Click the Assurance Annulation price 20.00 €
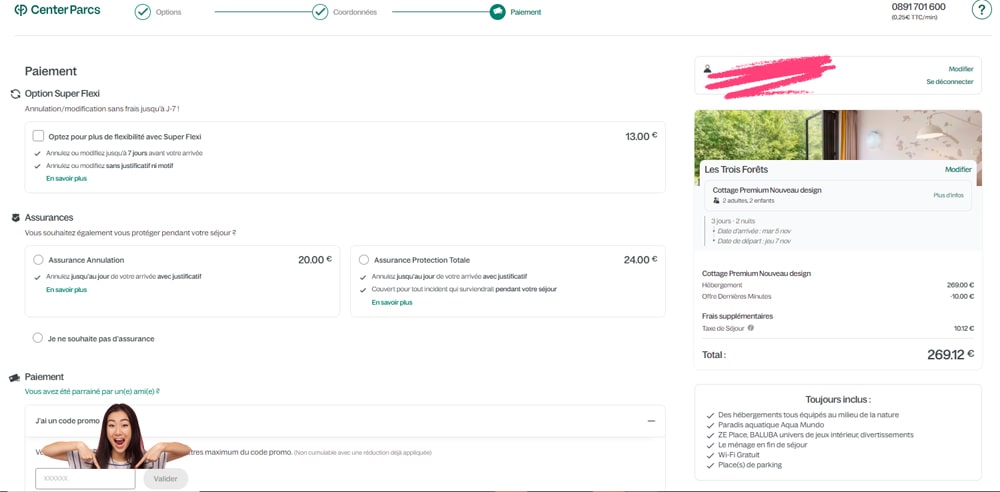Viewport: 1000px width, 492px height. [315, 260]
